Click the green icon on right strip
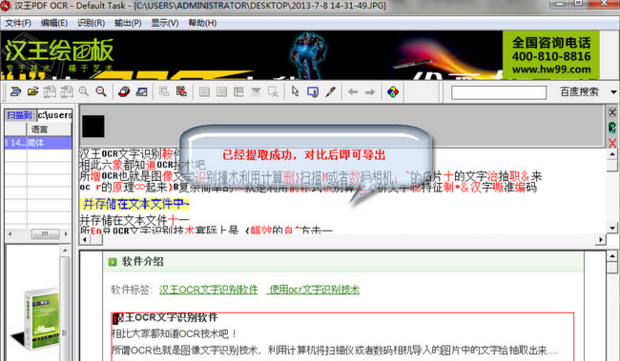 [x=612, y=127]
